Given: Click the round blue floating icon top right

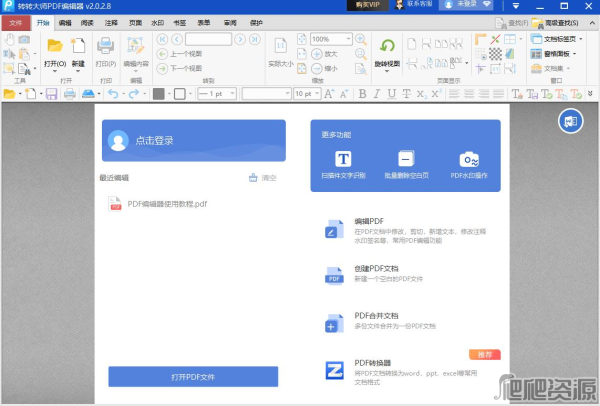Looking at the screenshot, I should 570,121.
